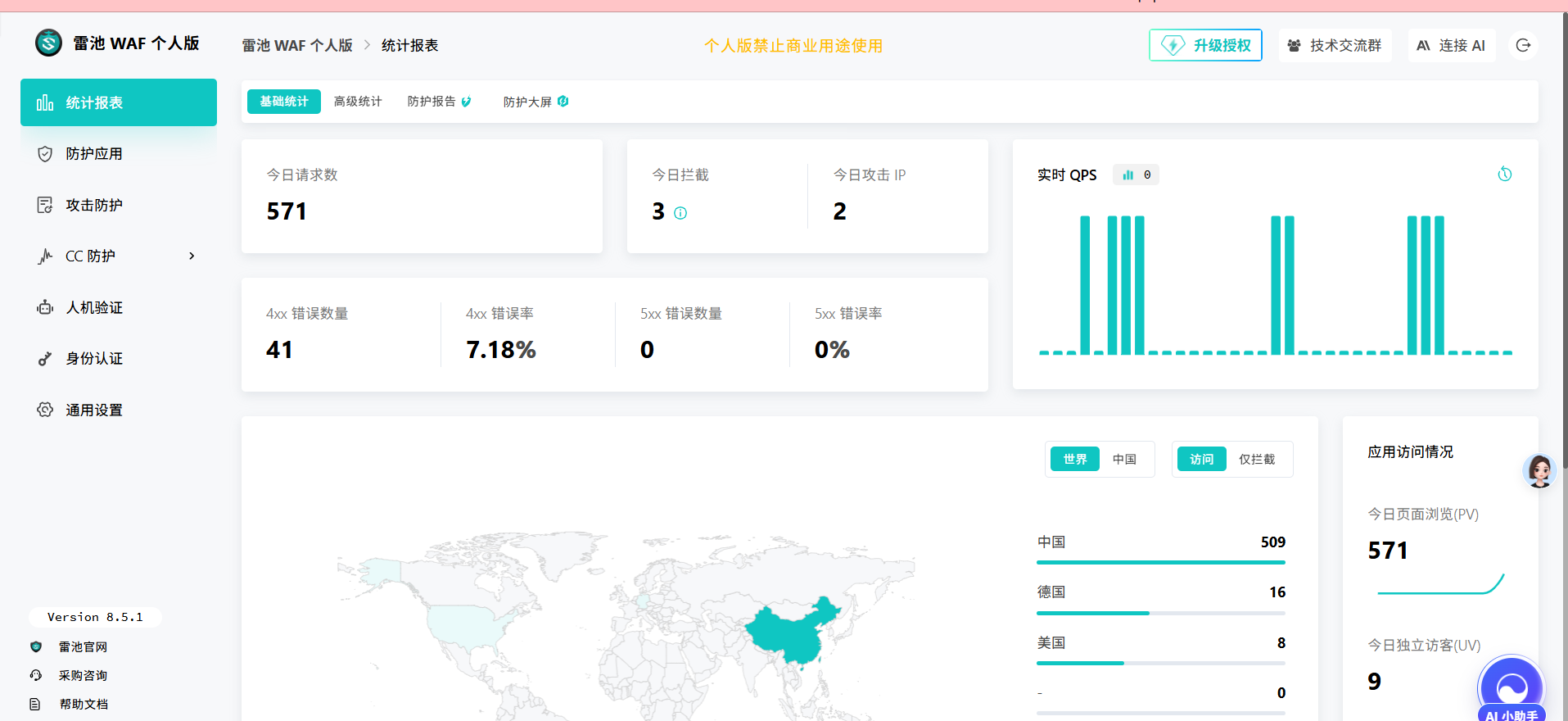Click the logout icon at top right
Viewport: 1568px width, 721px height.
(1523, 45)
